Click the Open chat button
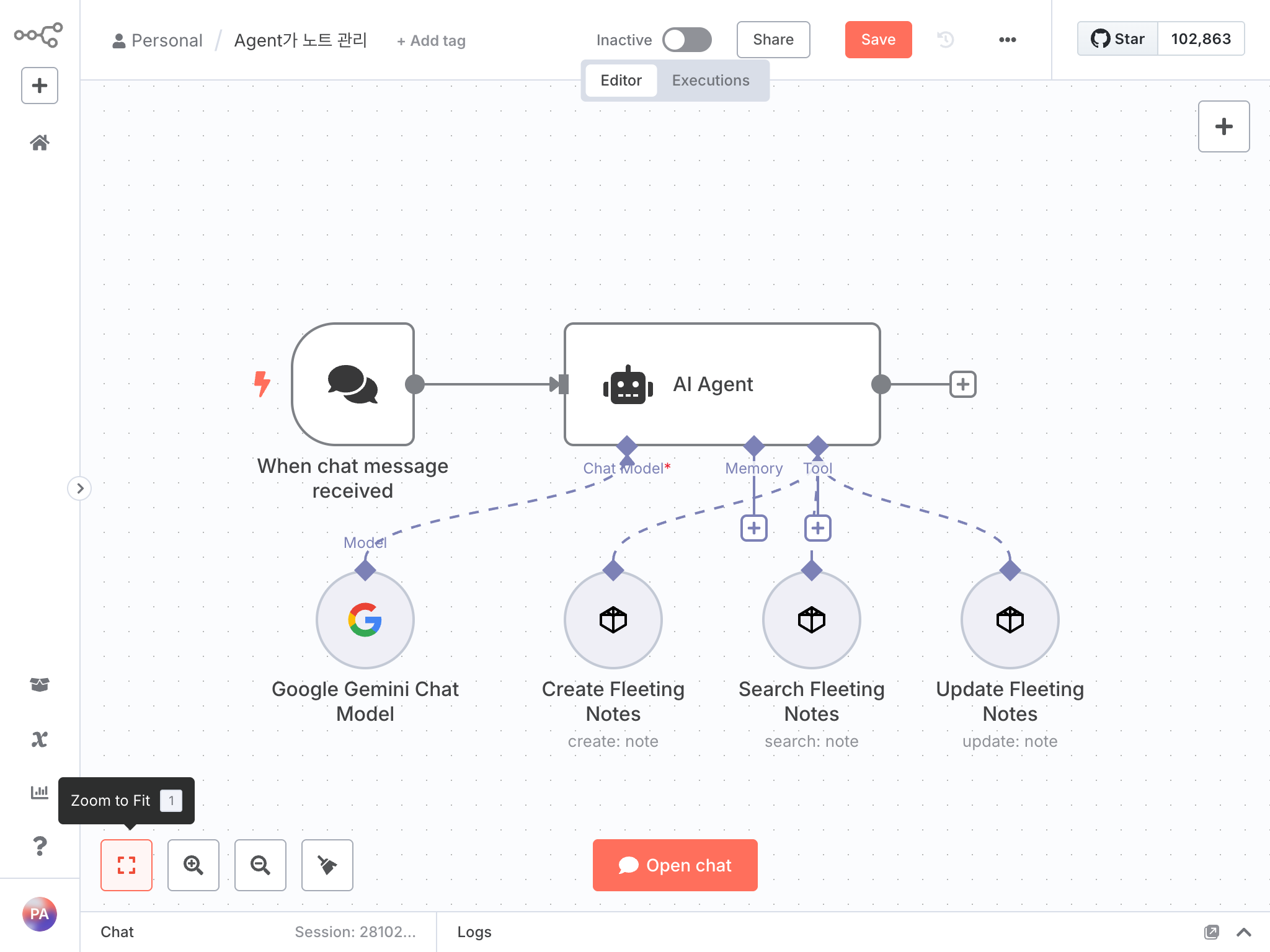 pos(675,865)
